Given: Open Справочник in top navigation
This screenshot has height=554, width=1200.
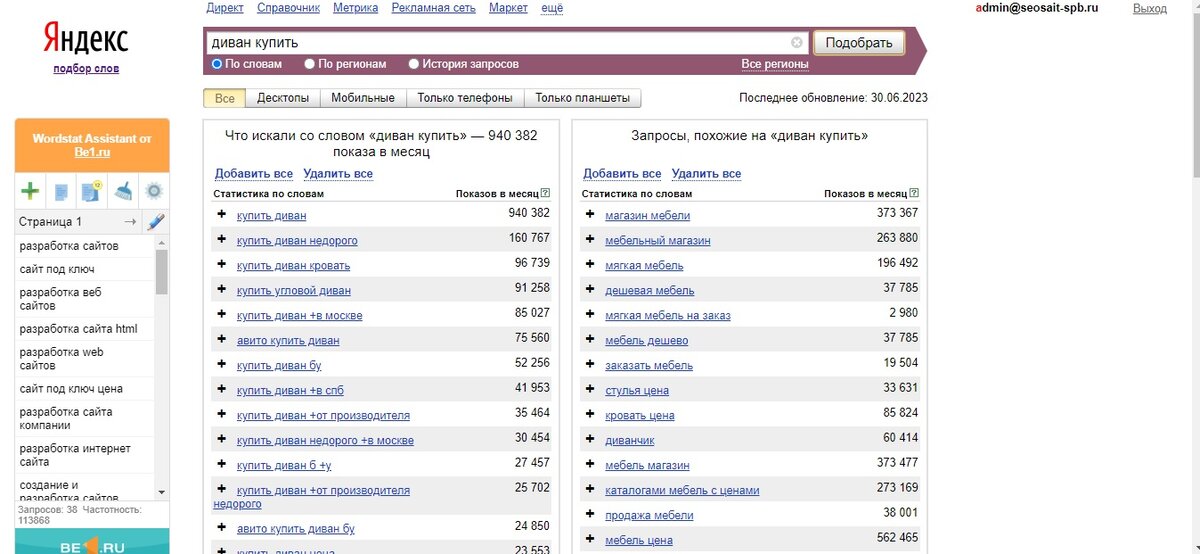Looking at the screenshot, I should click(x=289, y=8).
